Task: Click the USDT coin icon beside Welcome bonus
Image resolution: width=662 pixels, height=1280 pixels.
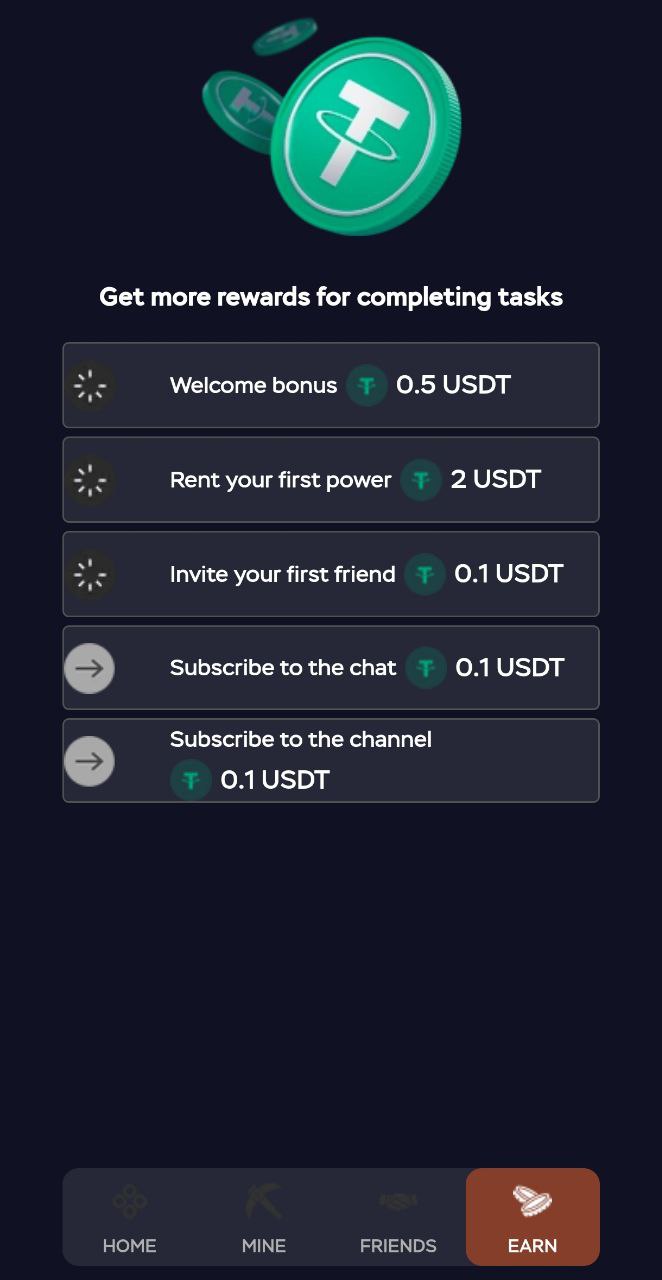Action: 367,385
